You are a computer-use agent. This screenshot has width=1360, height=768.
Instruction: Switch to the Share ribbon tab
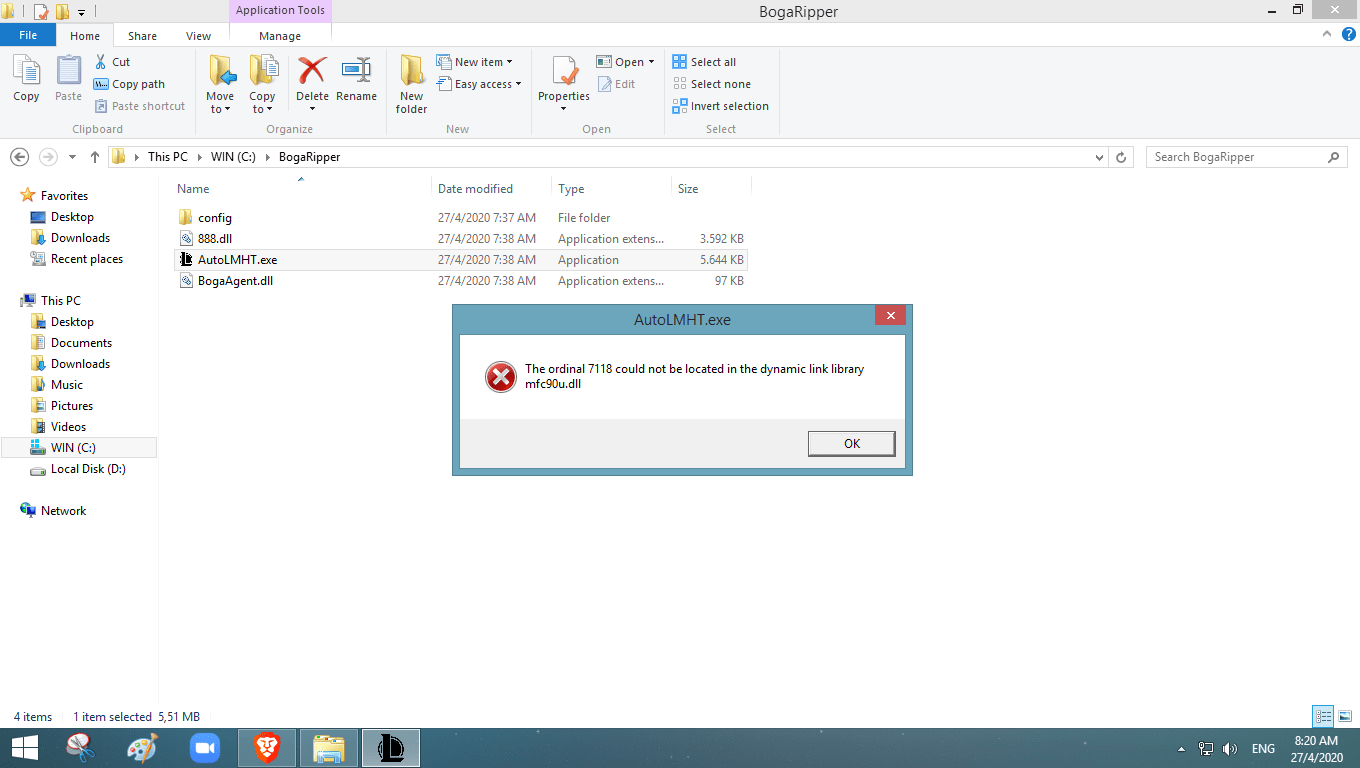(x=142, y=36)
